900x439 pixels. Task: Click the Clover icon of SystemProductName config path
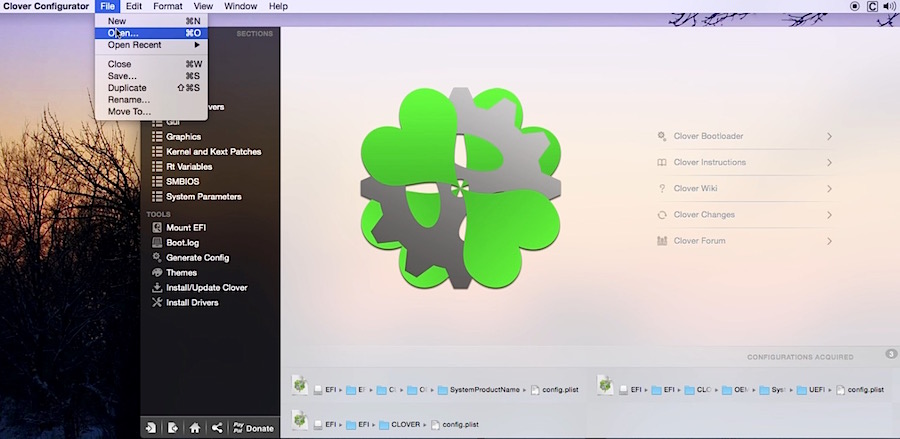[x=300, y=385]
